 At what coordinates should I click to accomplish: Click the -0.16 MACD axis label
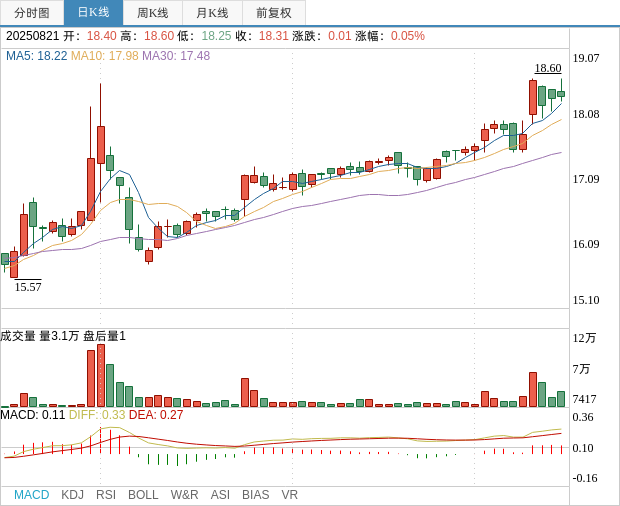pos(585,478)
